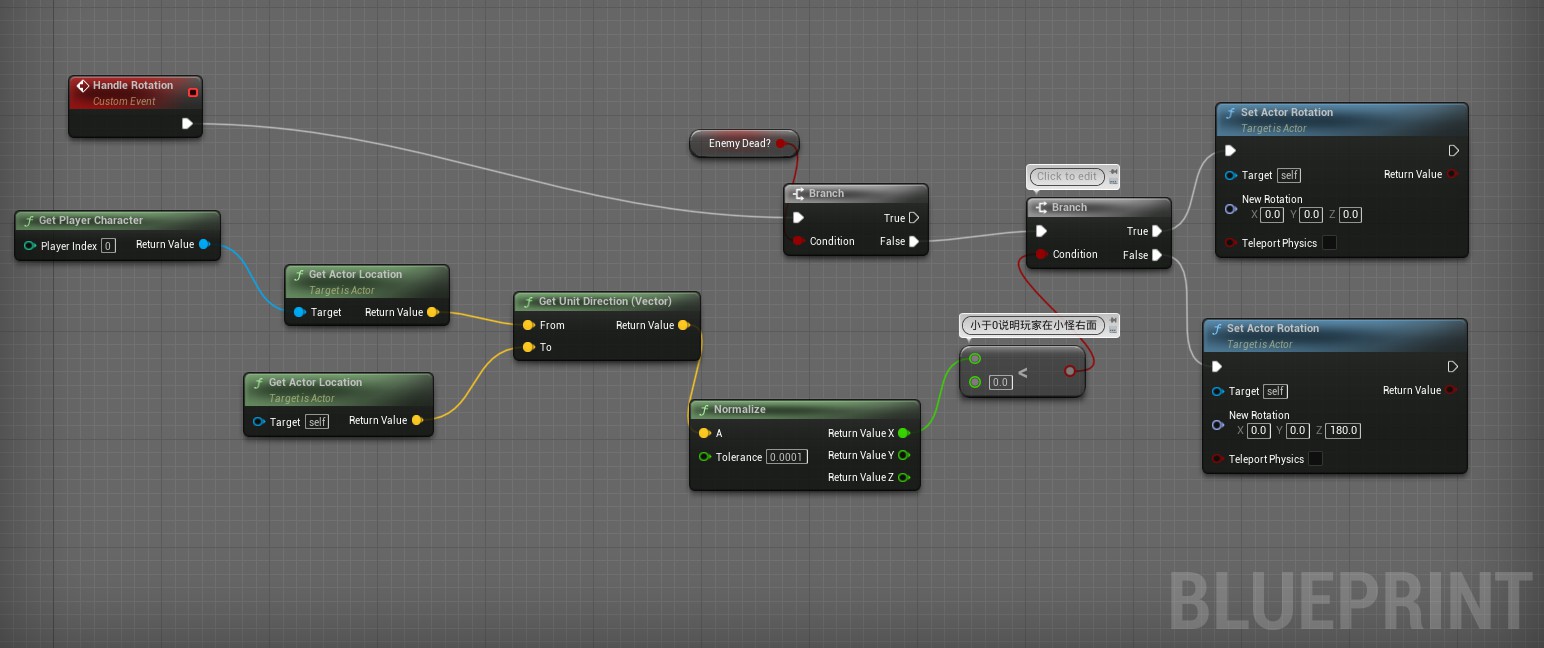Image resolution: width=1544 pixels, height=648 pixels.
Task: Click Normalize's Return Value Y pin
Action: click(x=904, y=455)
